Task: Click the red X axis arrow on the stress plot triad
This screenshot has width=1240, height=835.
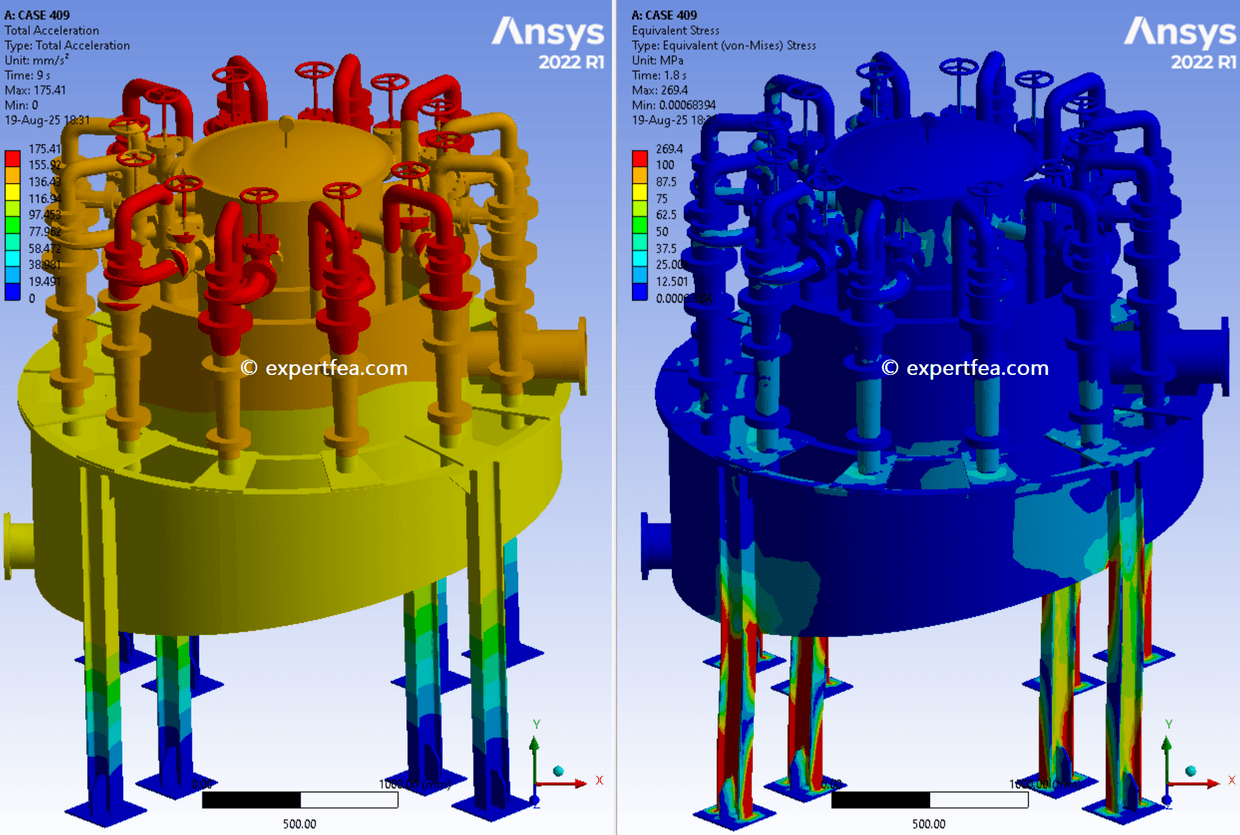Action: (x=1210, y=783)
